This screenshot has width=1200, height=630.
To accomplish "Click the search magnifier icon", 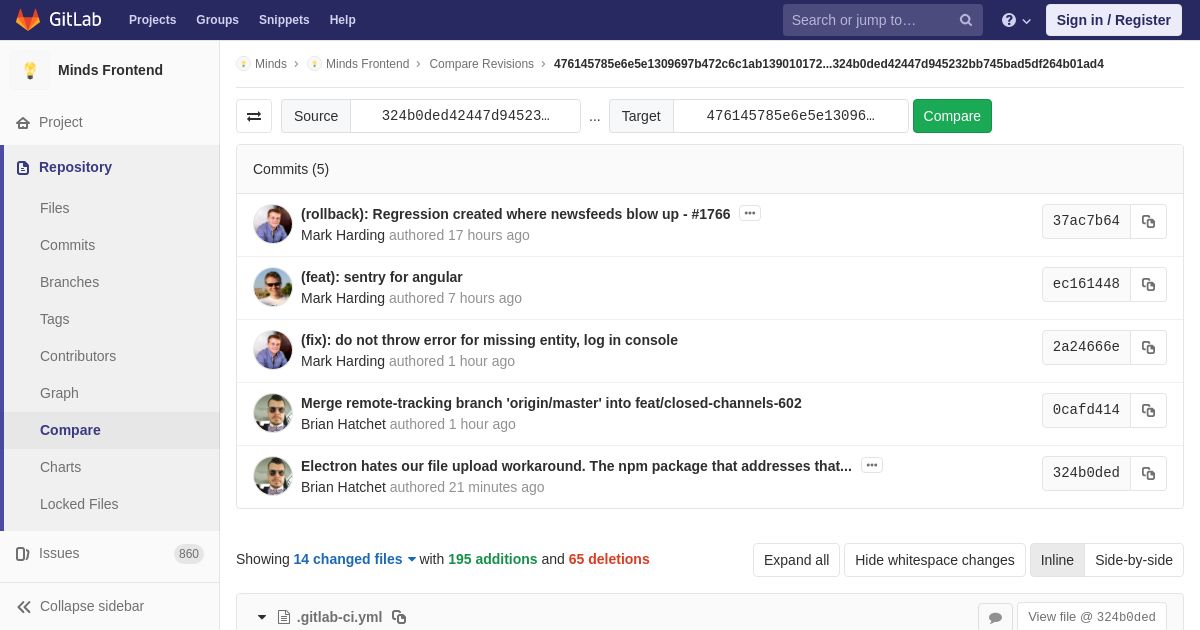I will tap(965, 20).
